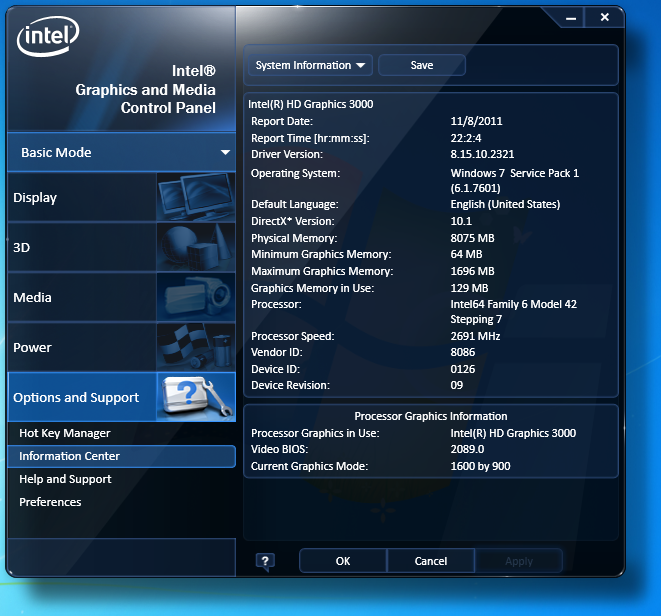Open Hot Key Manager
The width and height of the screenshot is (661, 616).
65,433
